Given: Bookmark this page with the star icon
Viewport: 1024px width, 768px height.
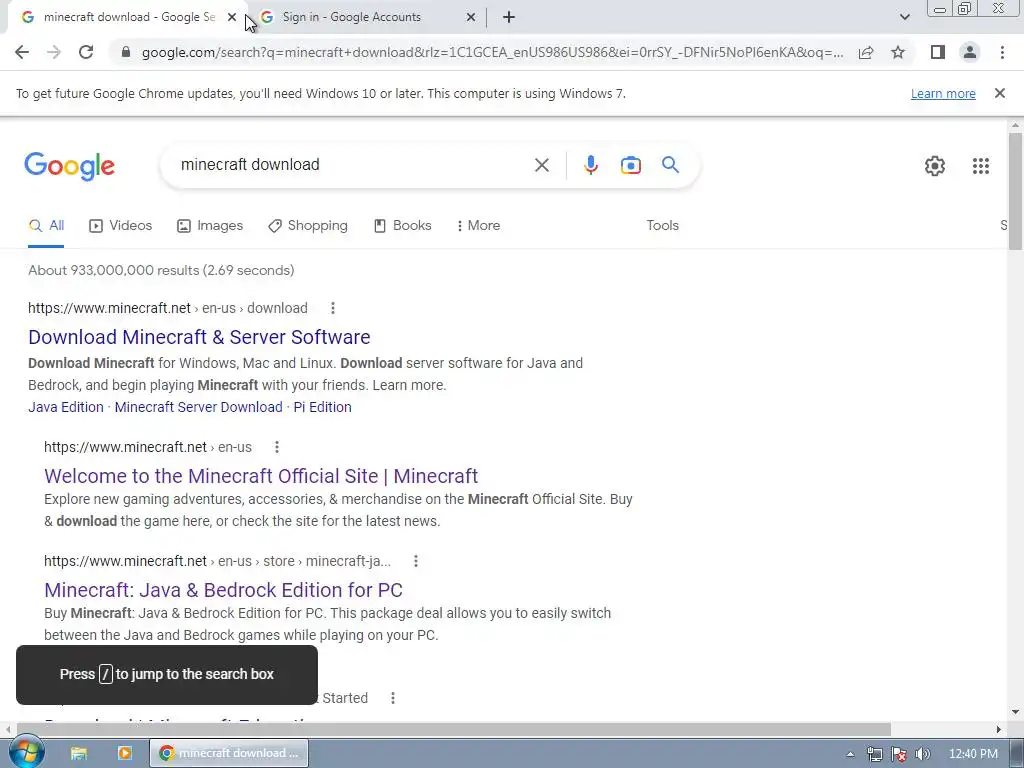Looking at the screenshot, I should [898, 52].
